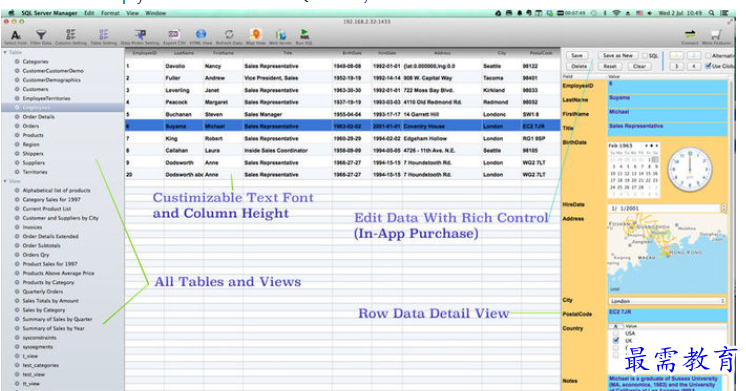The height and width of the screenshot is (391, 746).
Task: Select the Suppliers table
Action: [33, 163]
